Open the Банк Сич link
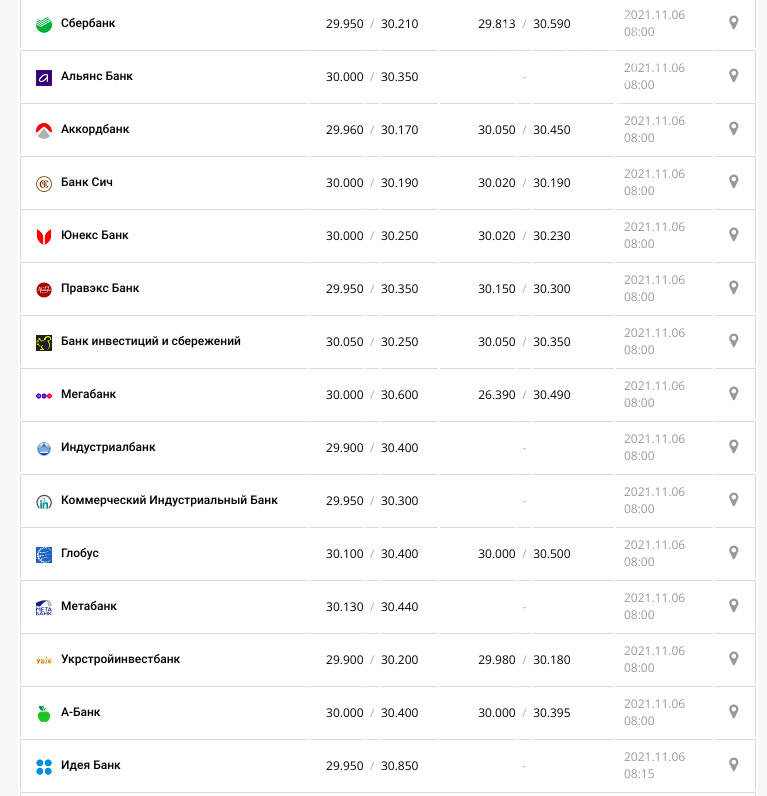The height and width of the screenshot is (796, 767). [87, 182]
